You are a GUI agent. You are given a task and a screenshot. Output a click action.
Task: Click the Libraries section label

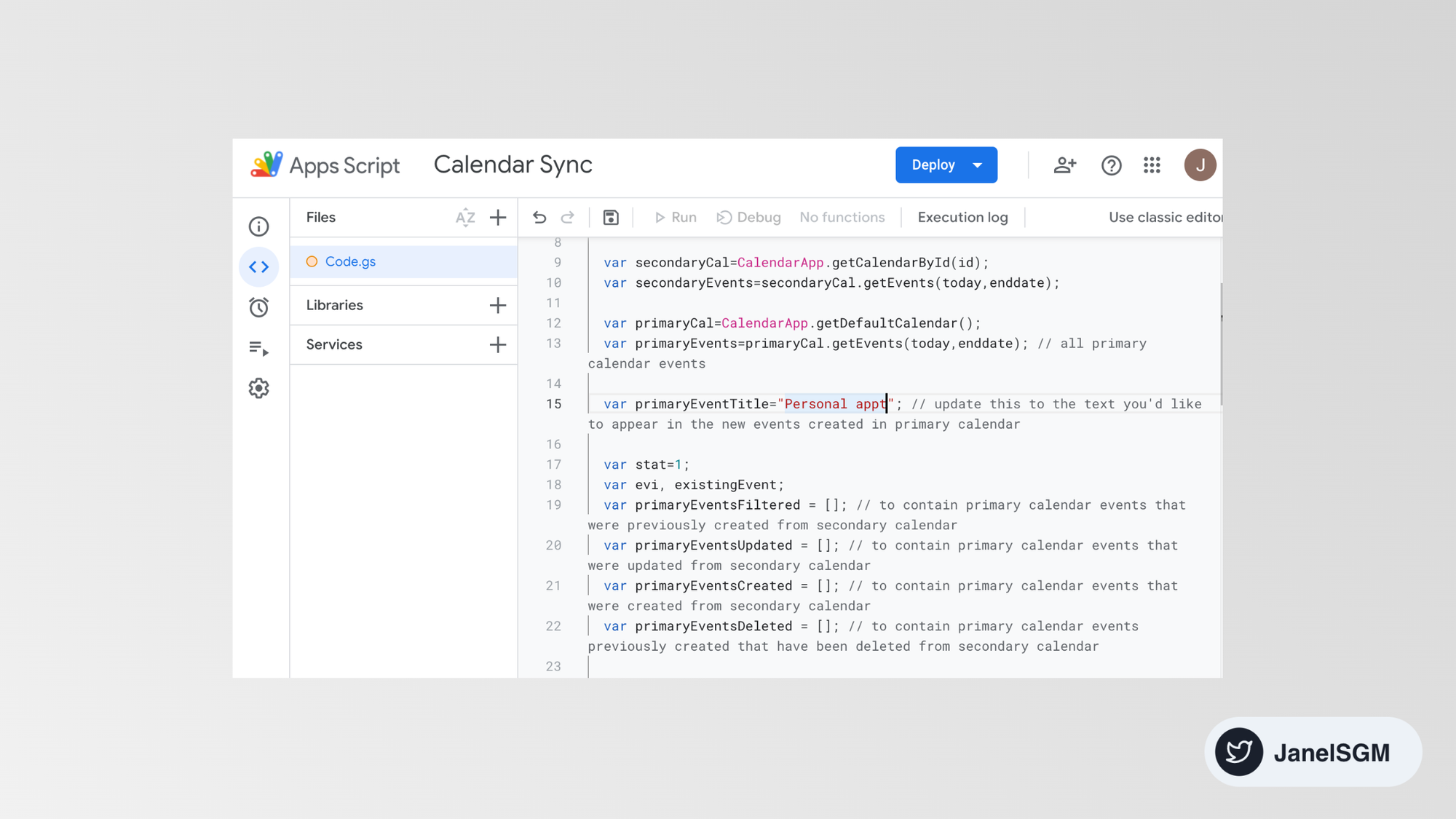[334, 305]
